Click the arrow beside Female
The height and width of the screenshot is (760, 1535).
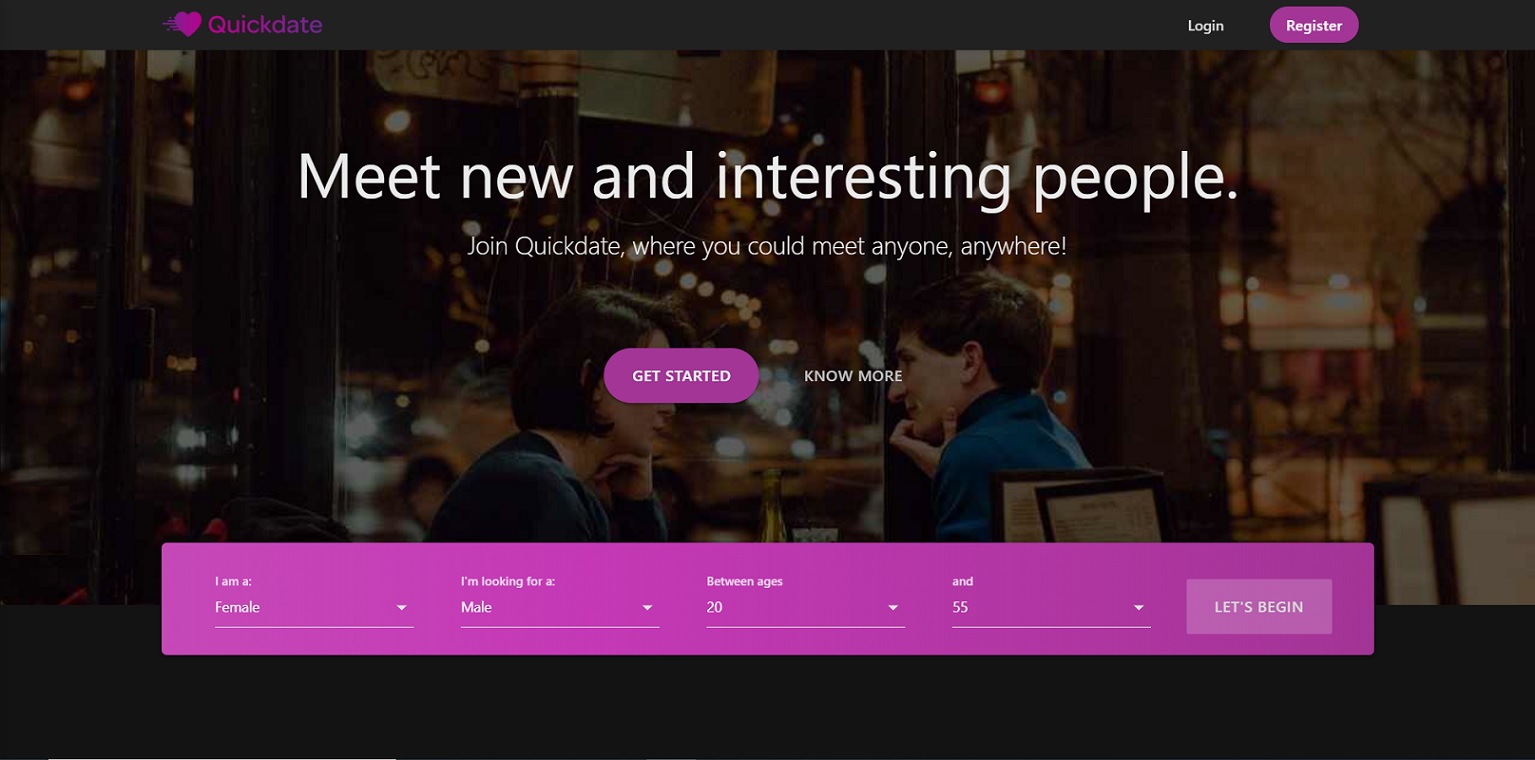click(402, 608)
